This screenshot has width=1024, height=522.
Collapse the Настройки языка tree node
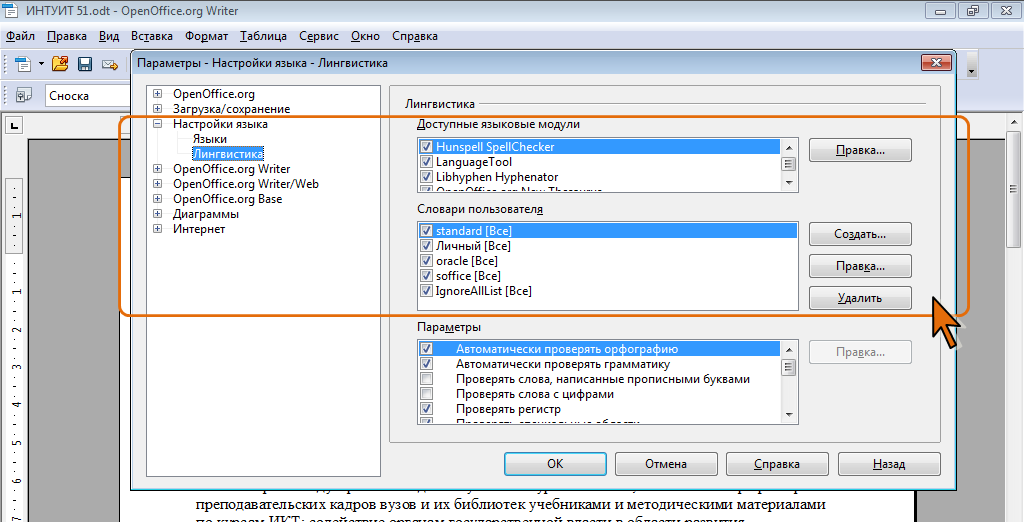pos(158,124)
